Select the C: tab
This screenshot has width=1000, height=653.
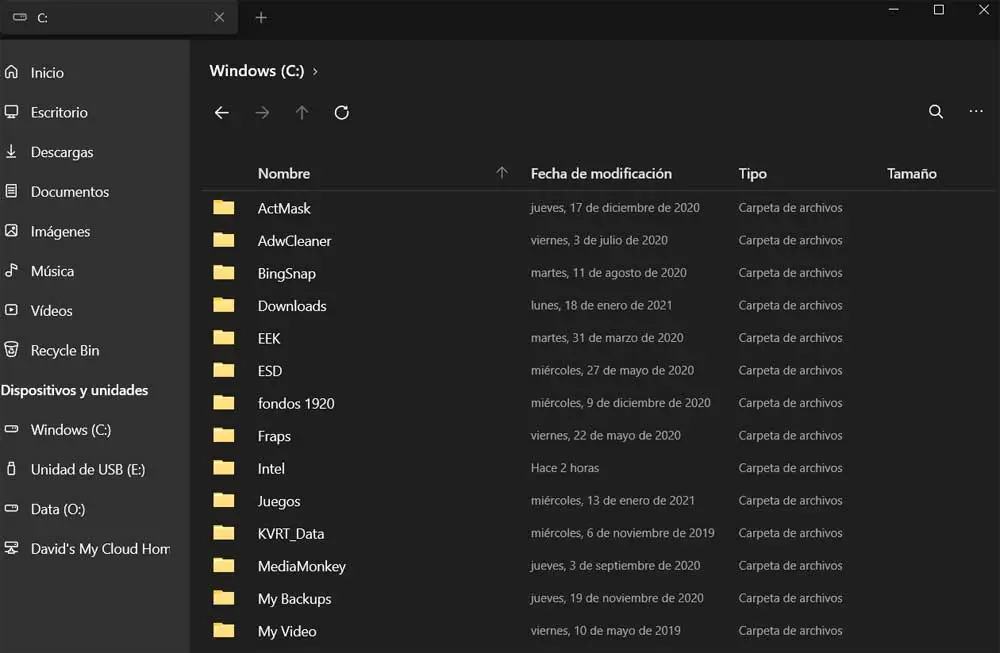point(119,18)
